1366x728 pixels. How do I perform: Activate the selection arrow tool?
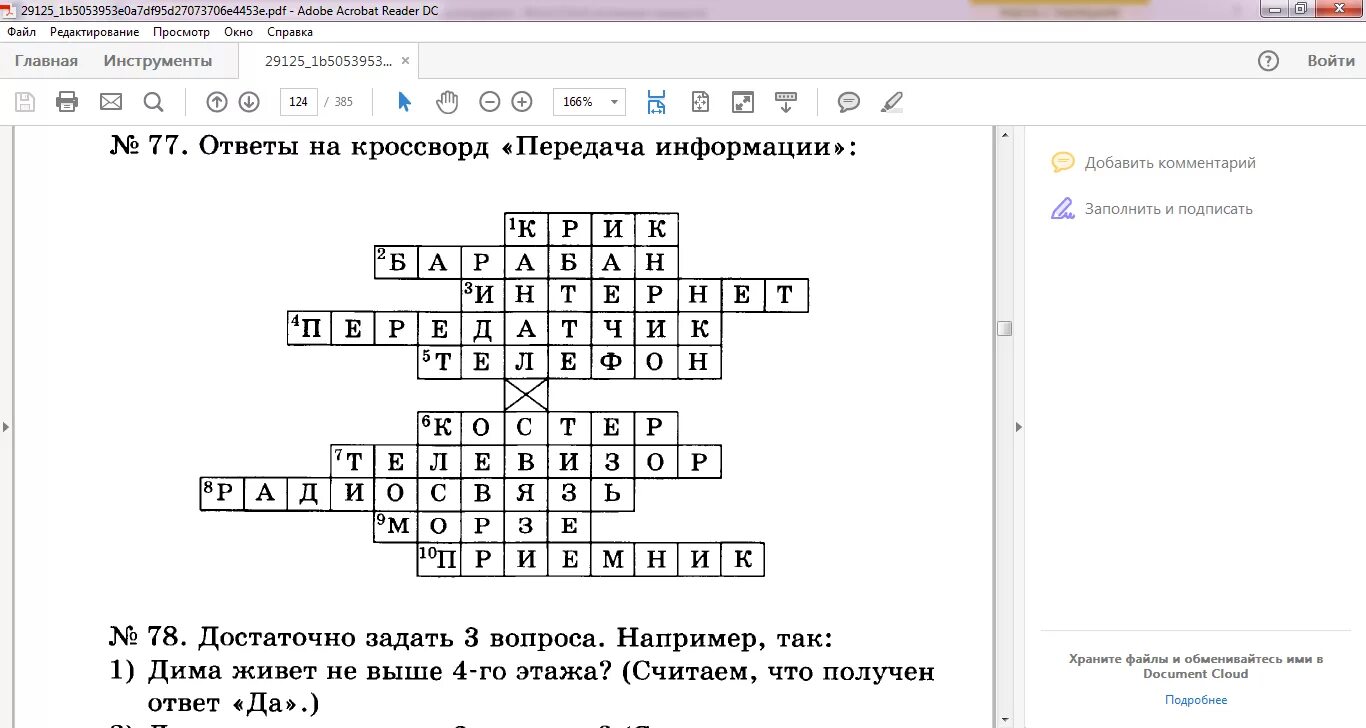(x=404, y=101)
